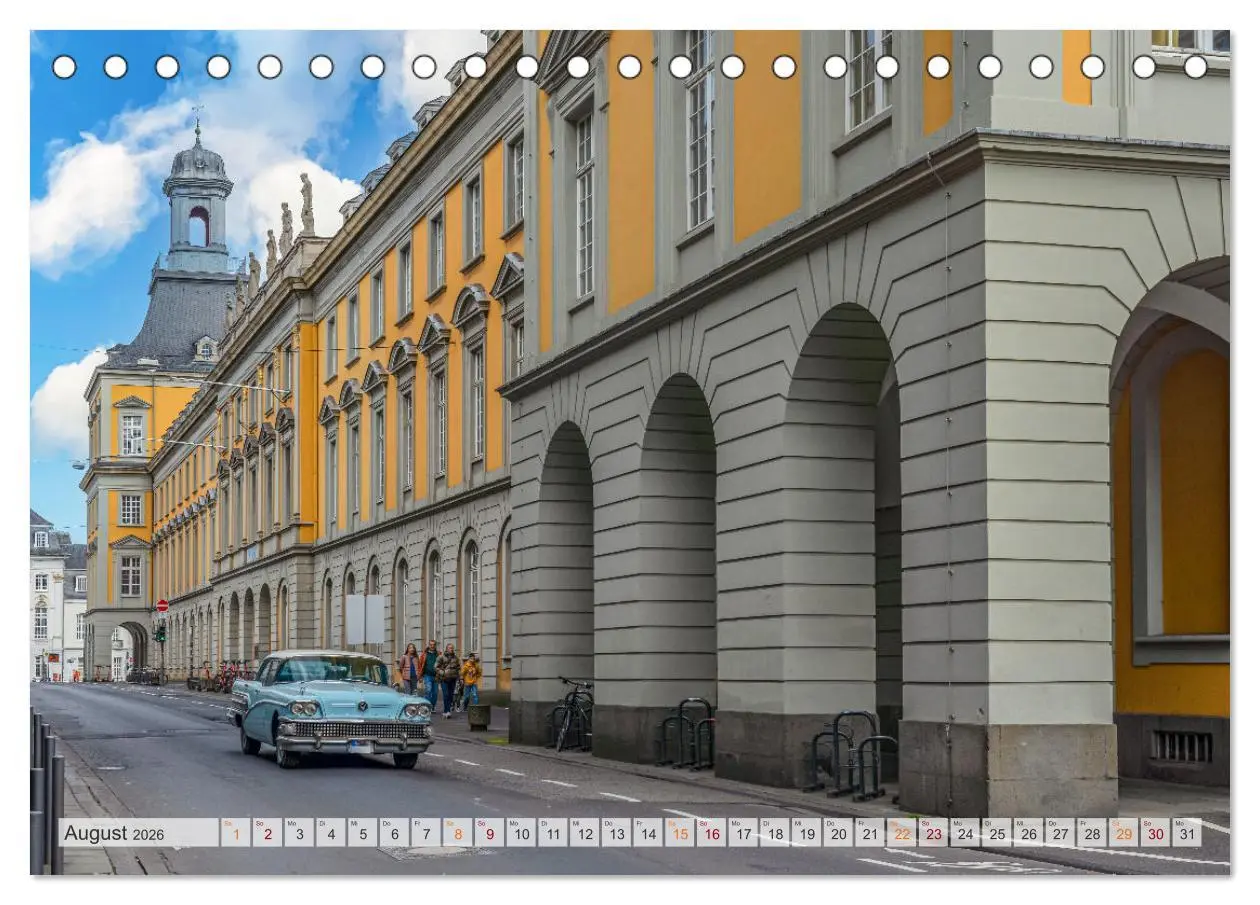Select the orange Saturday 15 cell

point(680,833)
